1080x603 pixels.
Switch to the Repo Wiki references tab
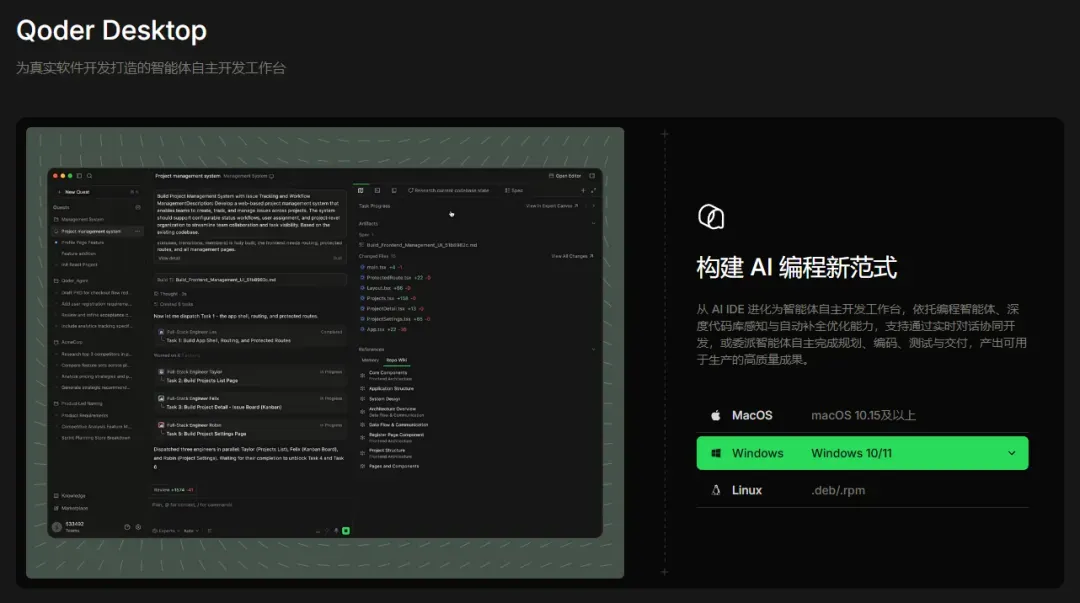[396, 360]
